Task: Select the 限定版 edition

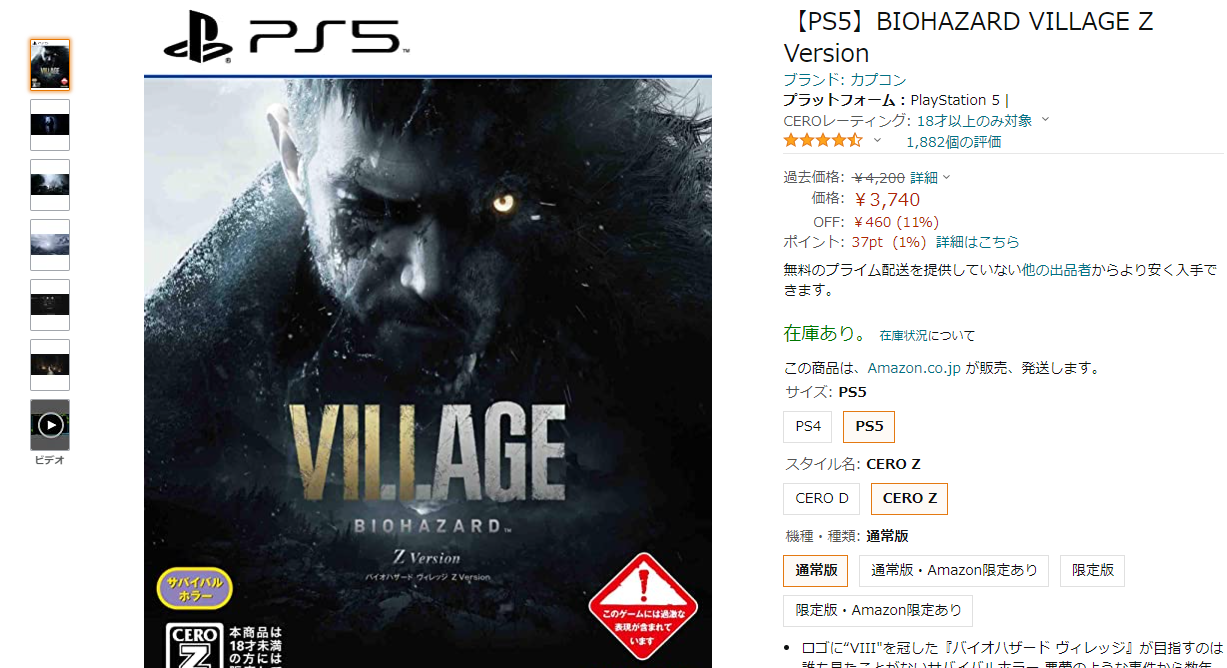Action: [x=1092, y=570]
